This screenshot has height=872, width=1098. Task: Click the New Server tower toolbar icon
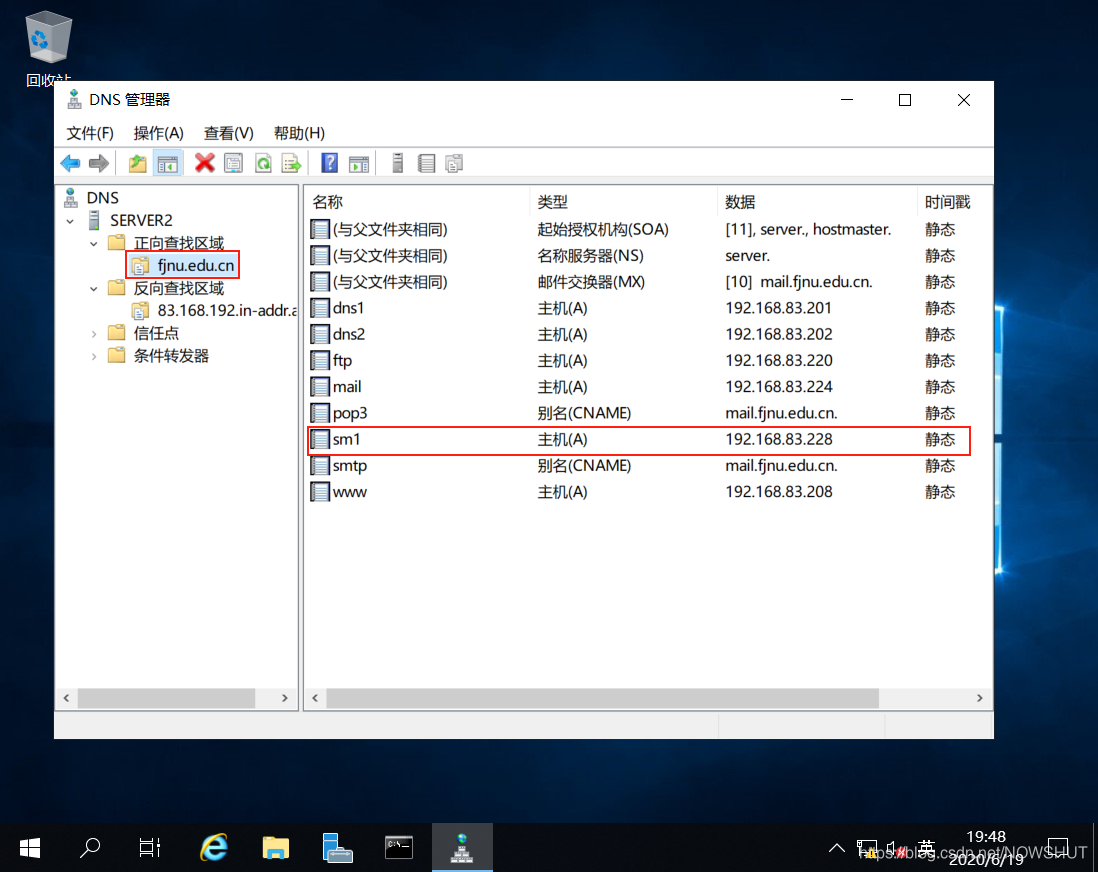click(397, 163)
